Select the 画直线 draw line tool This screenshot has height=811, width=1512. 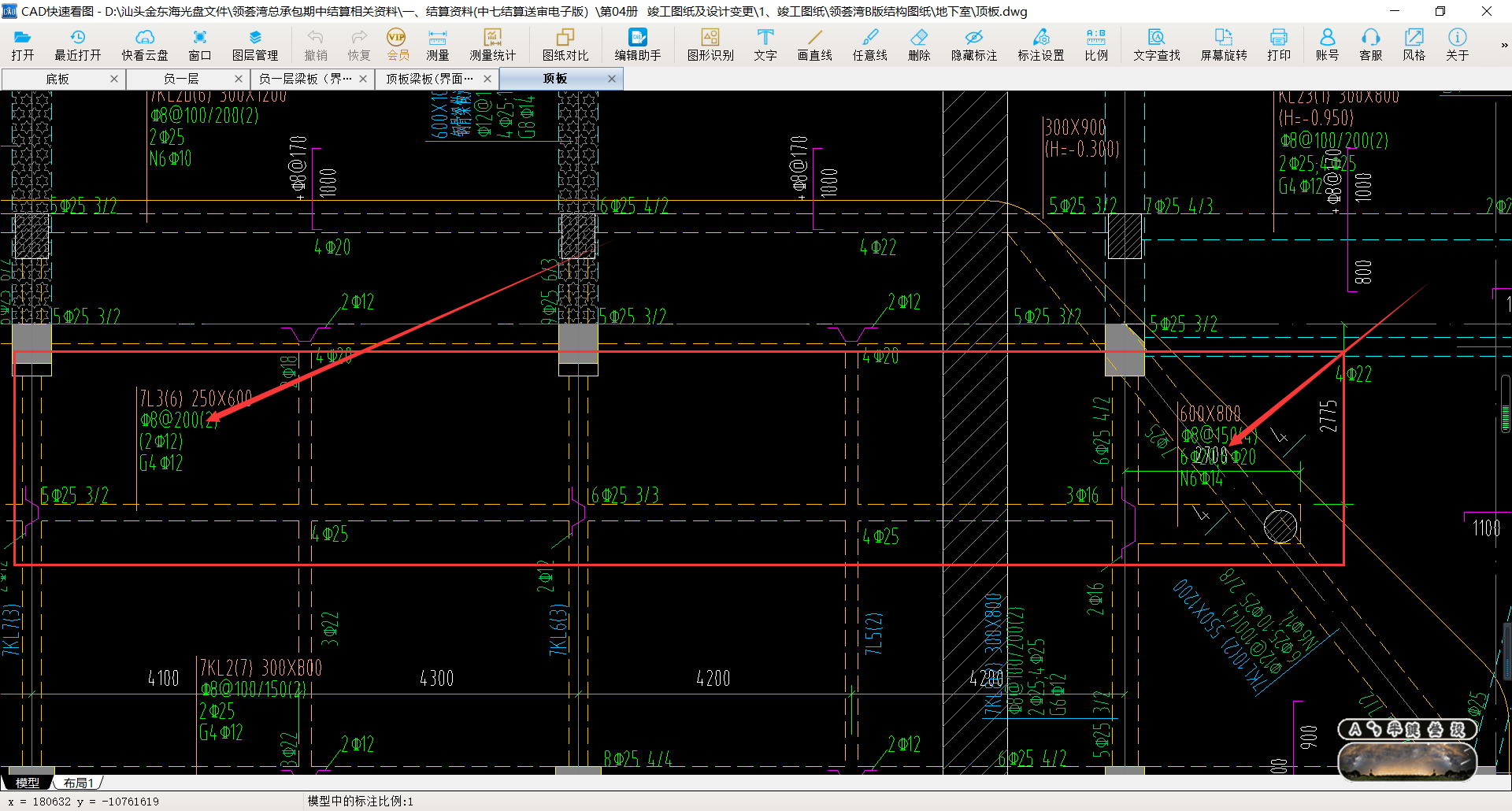tap(814, 45)
